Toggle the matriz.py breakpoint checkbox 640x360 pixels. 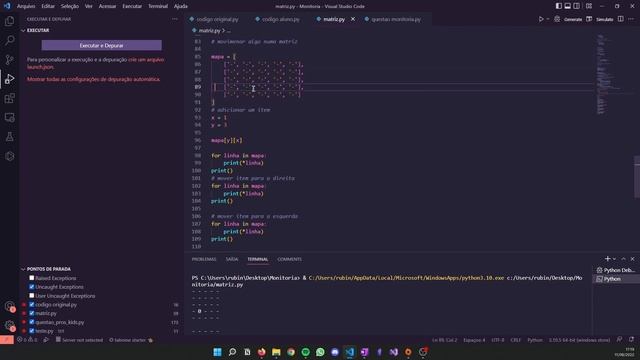pyautogui.click(x=31, y=313)
